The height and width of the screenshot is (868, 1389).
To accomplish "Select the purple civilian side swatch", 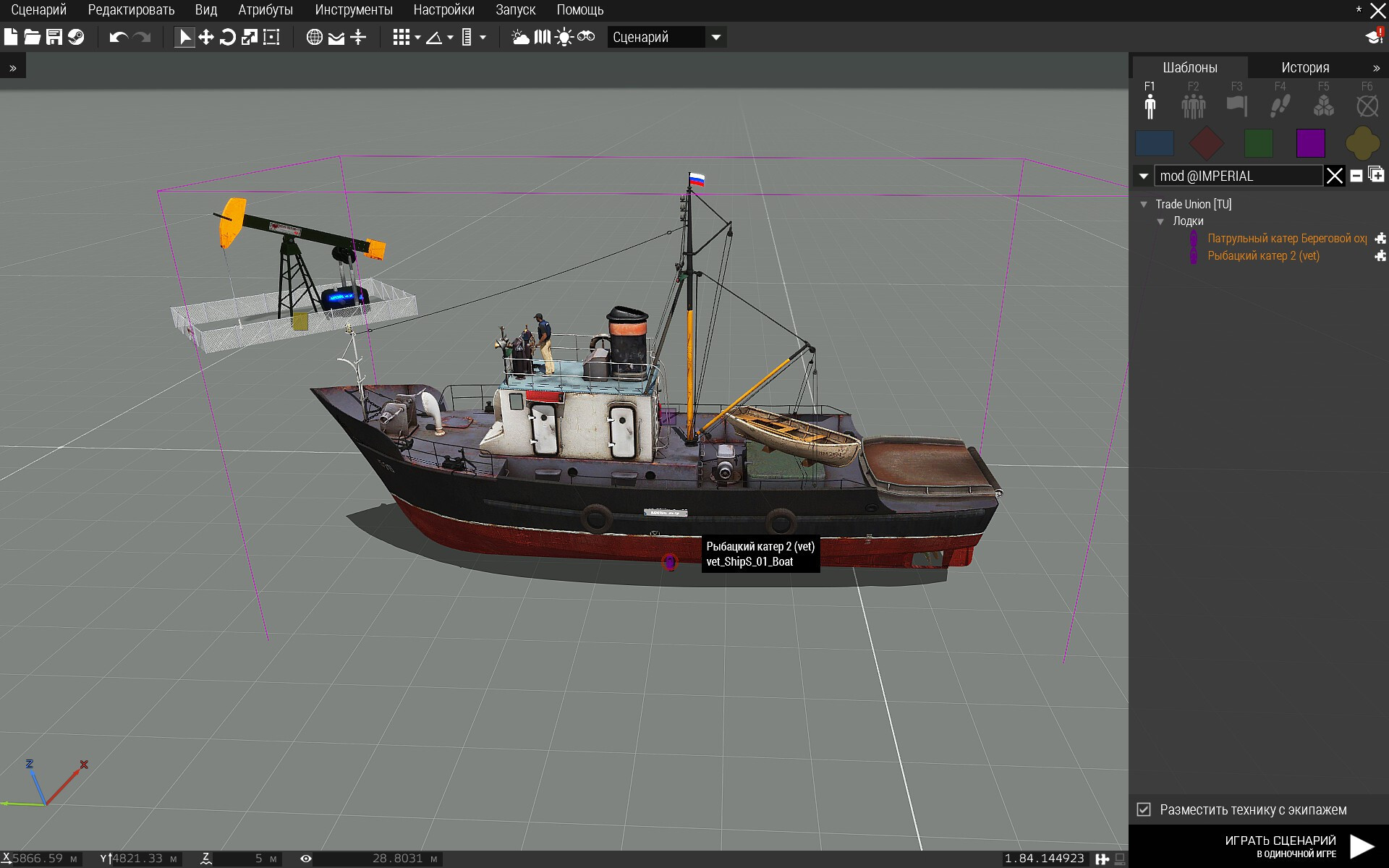I will (x=1310, y=143).
